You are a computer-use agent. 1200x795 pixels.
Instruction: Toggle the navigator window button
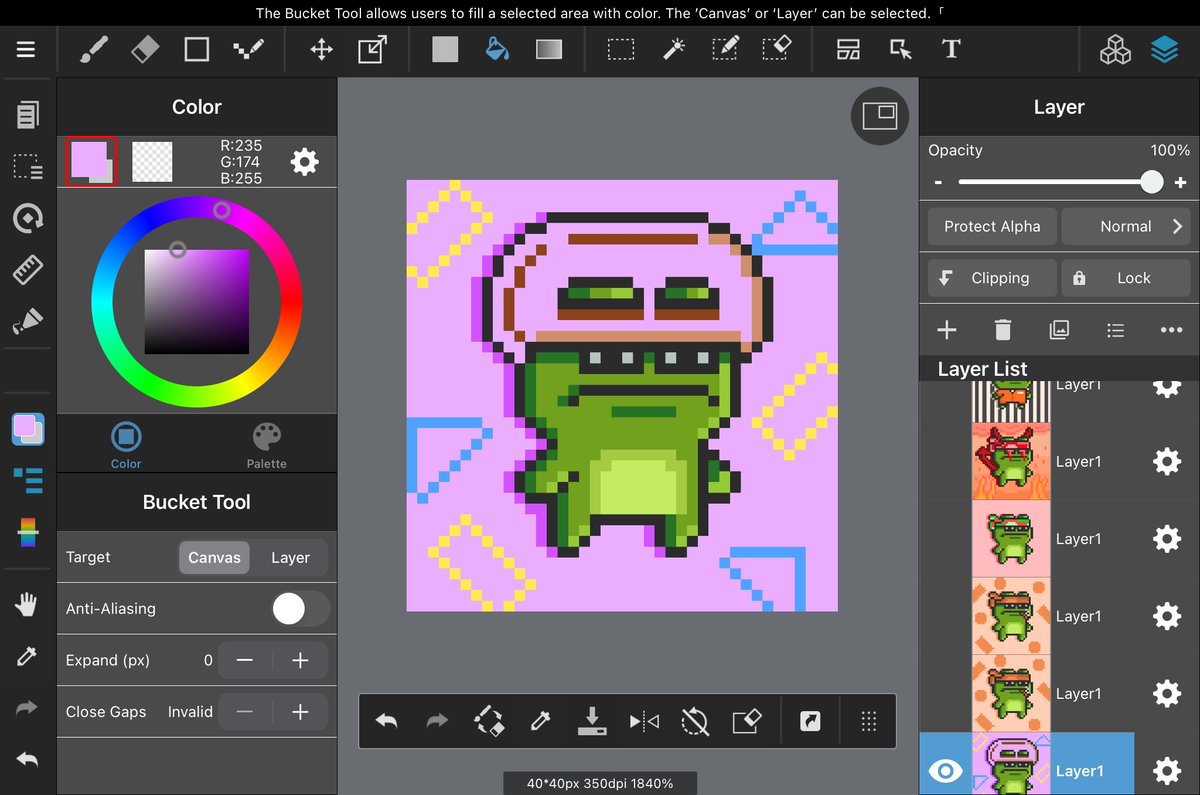pos(880,116)
